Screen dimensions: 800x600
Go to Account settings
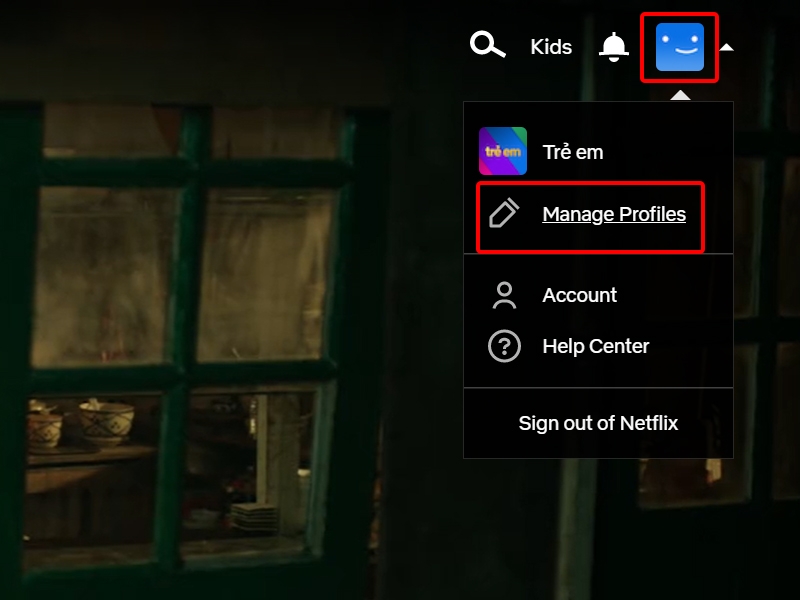coord(580,295)
